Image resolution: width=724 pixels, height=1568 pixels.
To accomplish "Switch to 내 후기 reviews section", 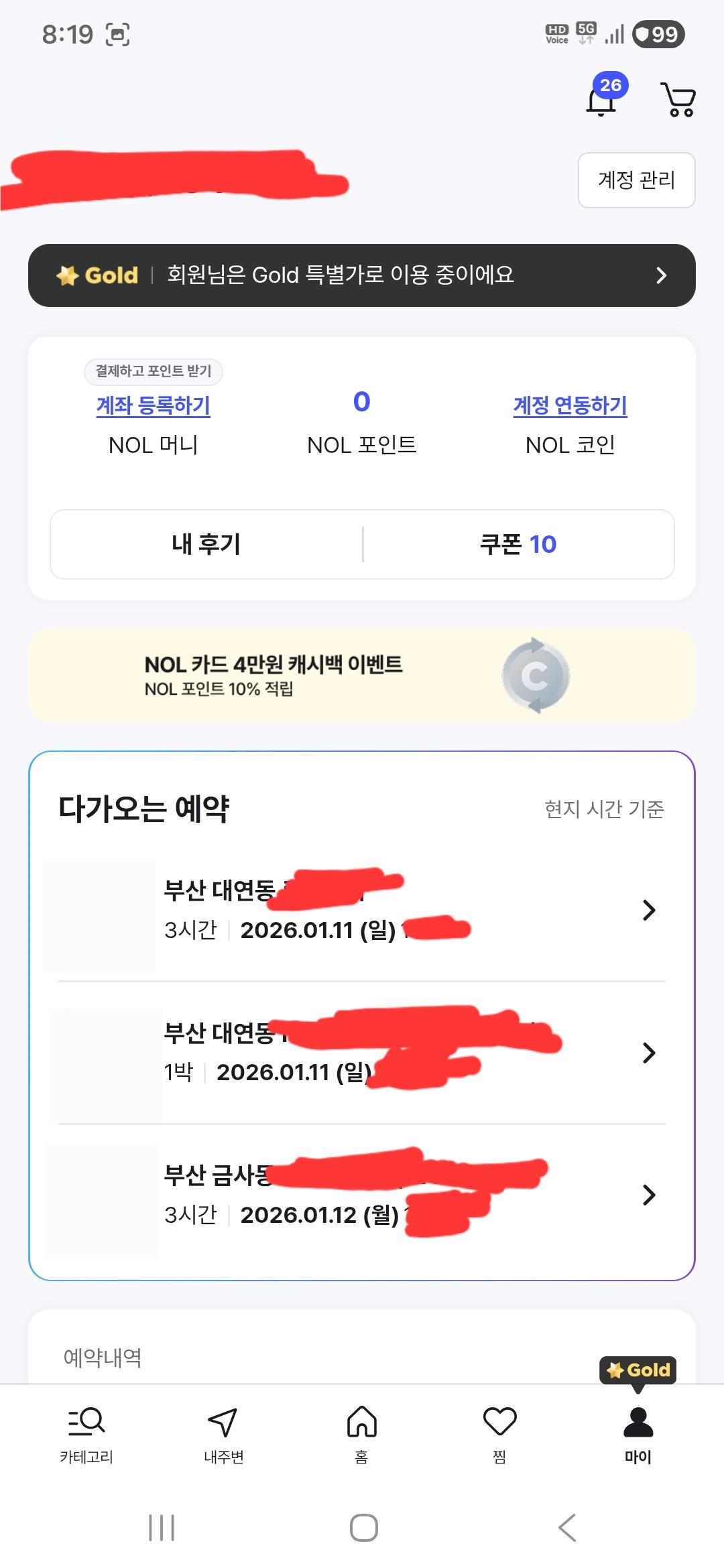I will (206, 544).
